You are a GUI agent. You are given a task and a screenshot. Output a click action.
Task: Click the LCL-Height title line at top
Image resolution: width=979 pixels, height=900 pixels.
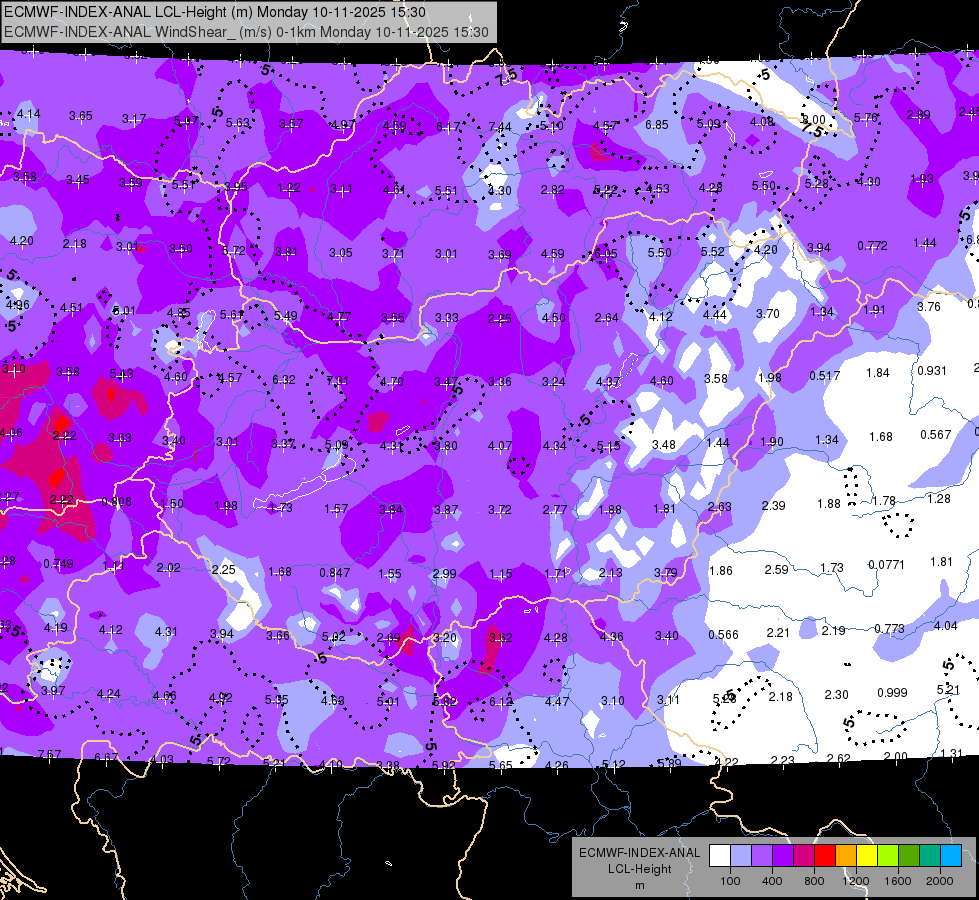click(215, 12)
